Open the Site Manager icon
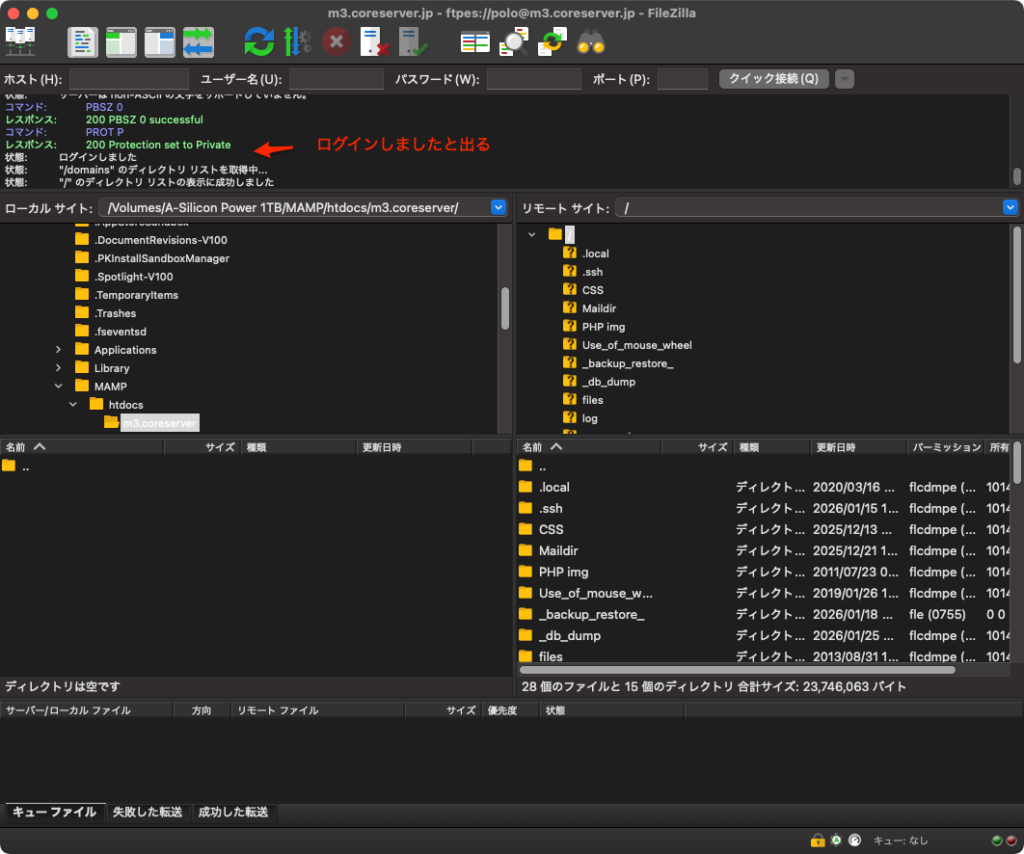1024x854 pixels. [x=20, y=41]
